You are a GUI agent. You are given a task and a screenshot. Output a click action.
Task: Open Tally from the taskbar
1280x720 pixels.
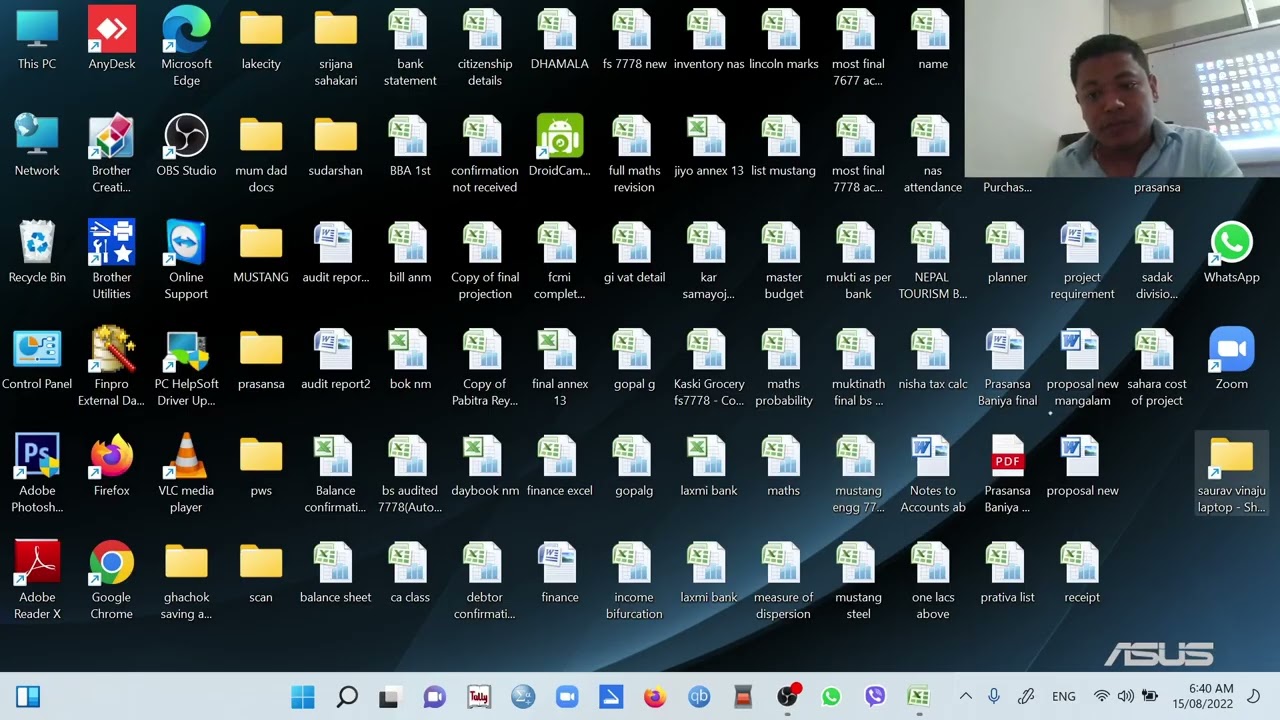(479, 697)
